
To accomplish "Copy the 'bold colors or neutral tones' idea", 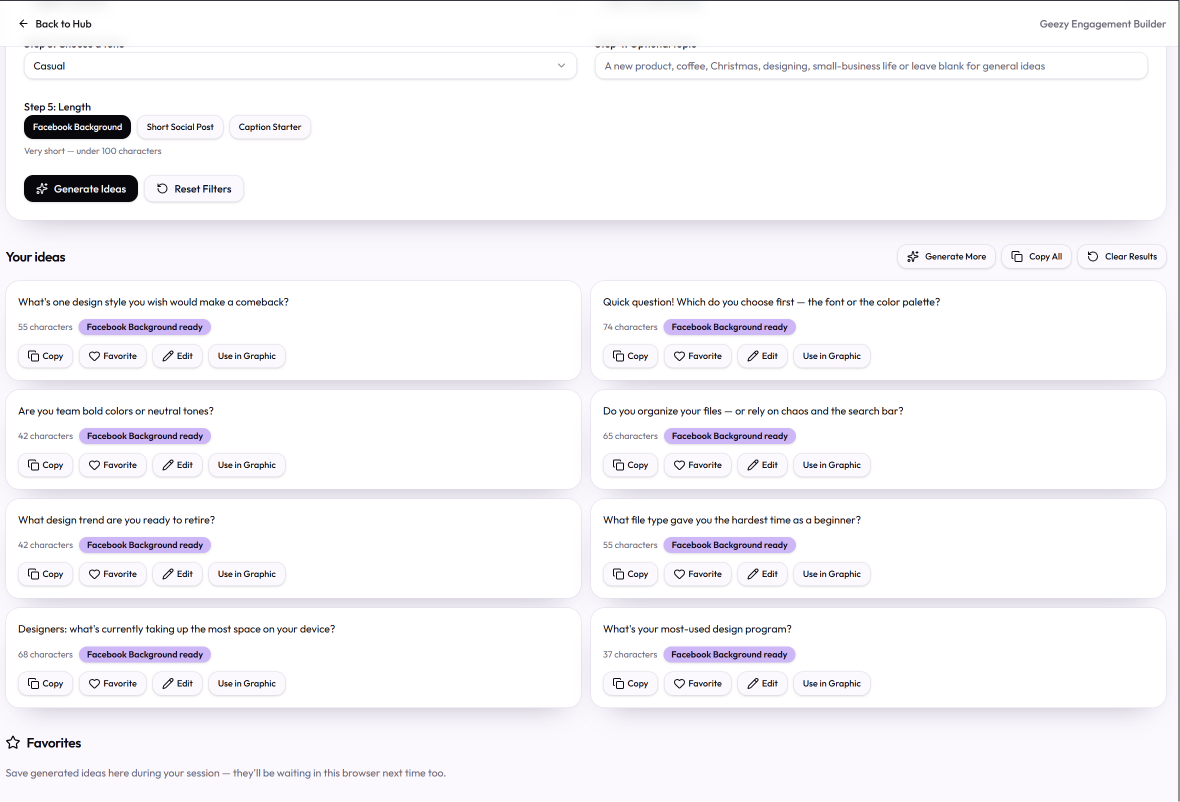I will [x=45, y=465].
